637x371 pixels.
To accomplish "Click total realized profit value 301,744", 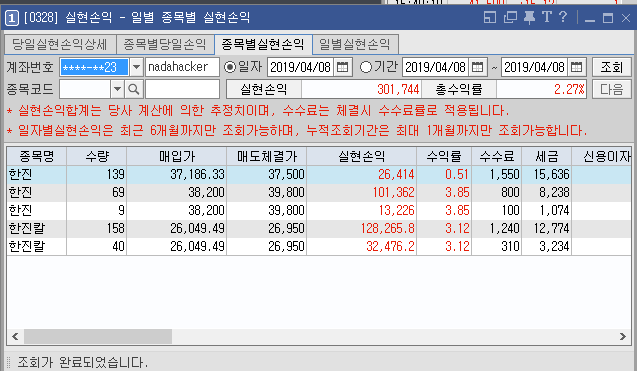I will pyautogui.click(x=398, y=89).
